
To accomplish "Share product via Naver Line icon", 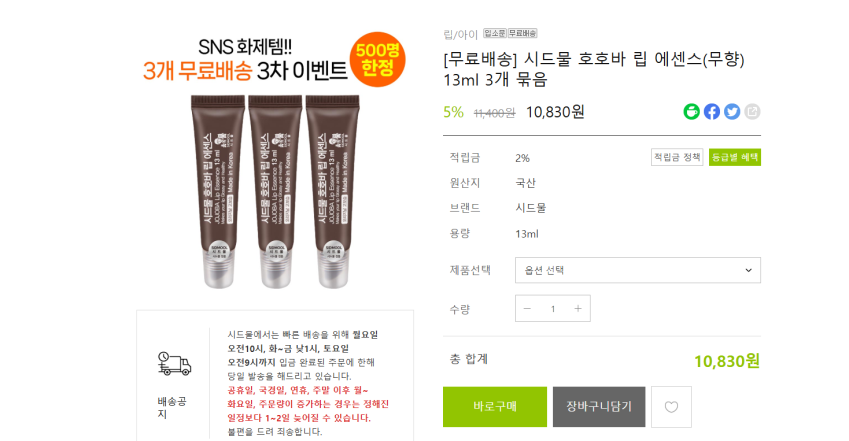I will [x=691, y=112].
